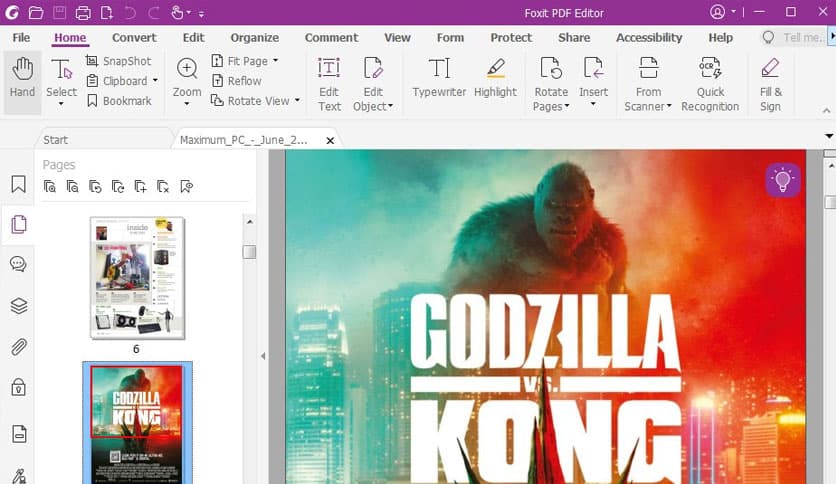The image size is (836, 484).
Task: Click the Tell me search field
Action: 795,38
